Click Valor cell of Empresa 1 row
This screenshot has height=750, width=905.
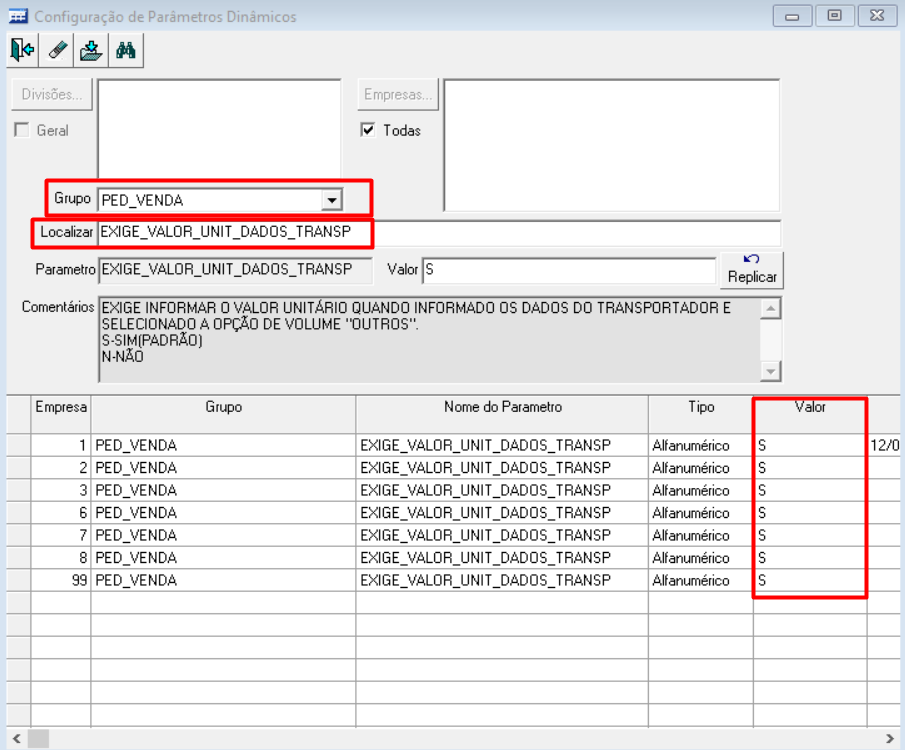coord(808,445)
